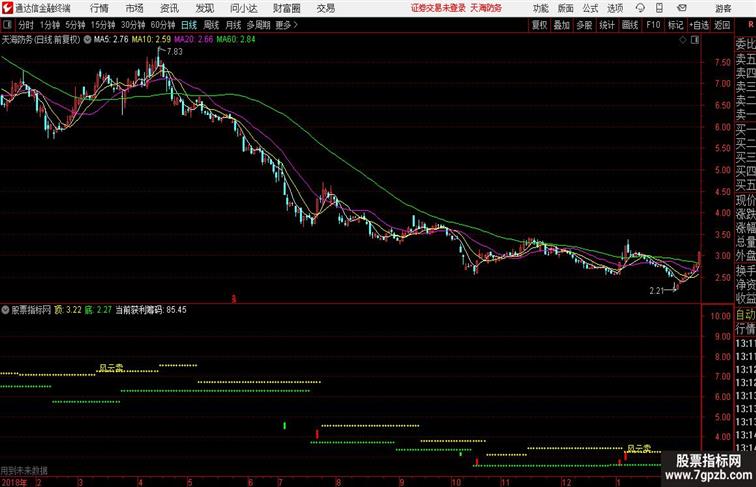
Task: Switch to the 15分钟 period
Action: click(x=103, y=25)
